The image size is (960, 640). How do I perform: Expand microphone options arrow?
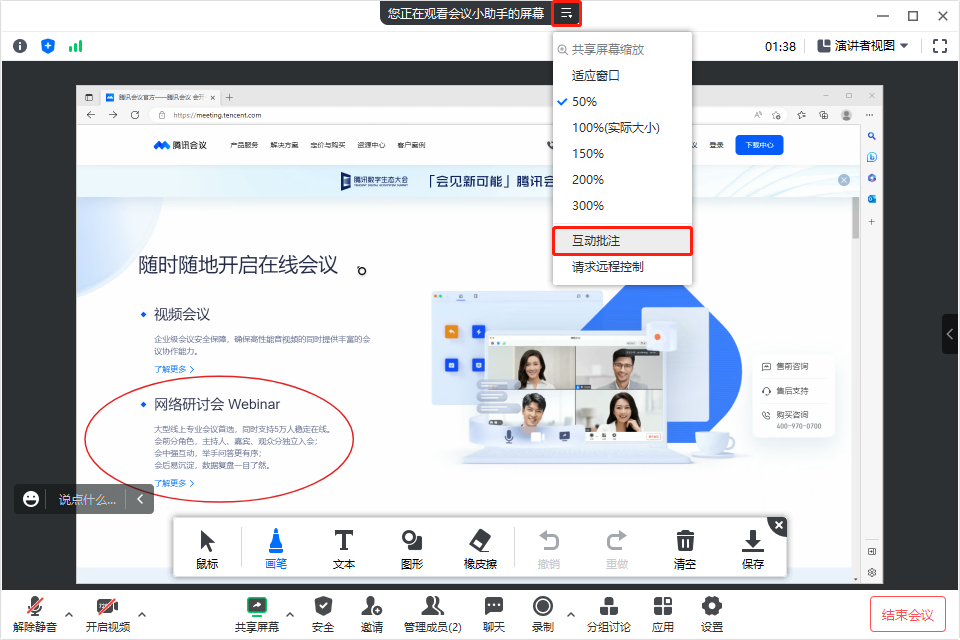(69, 614)
